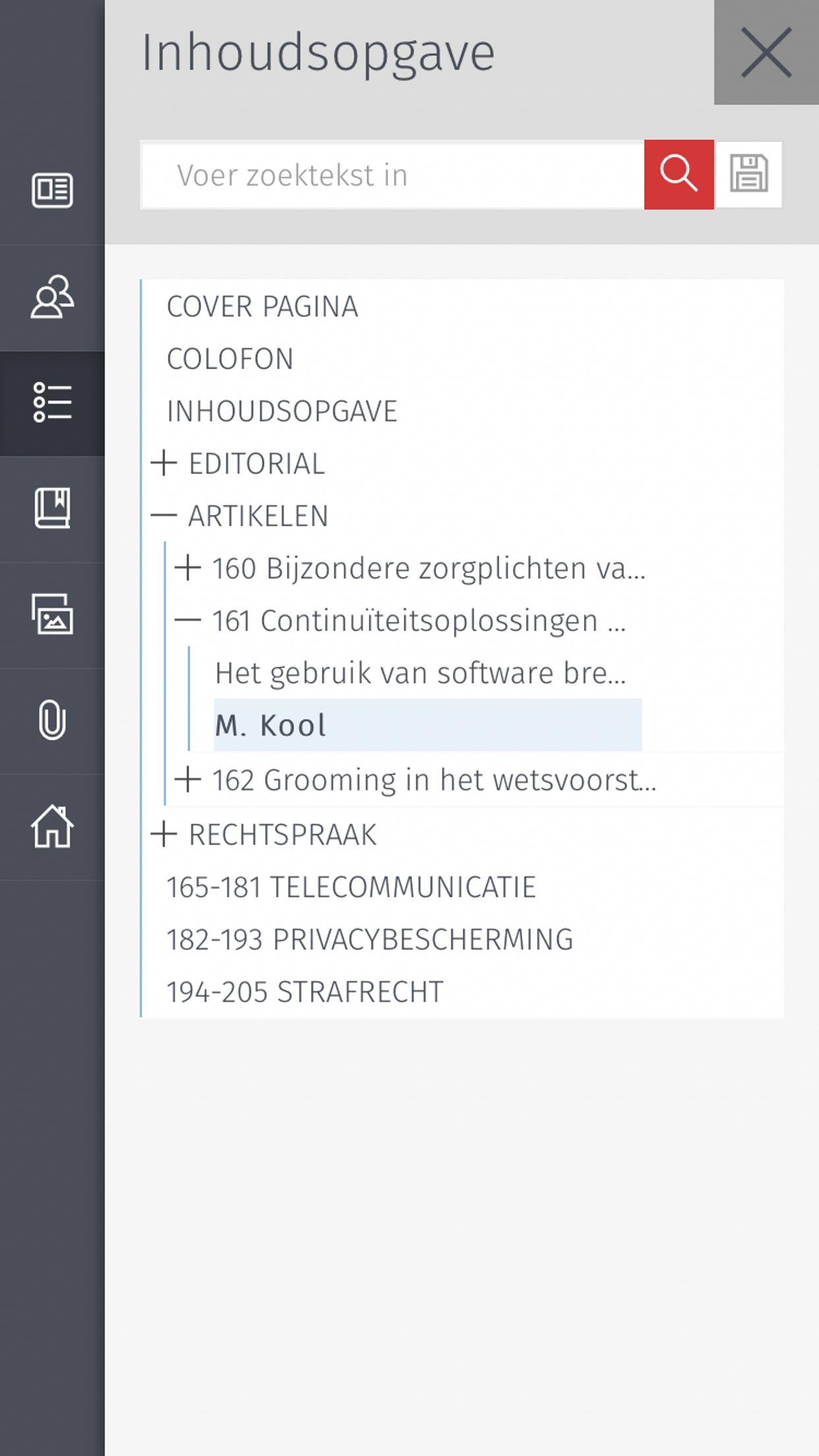Viewport: 819px width, 1456px height.
Task: Click the save floppy disk icon
Action: [x=749, y=175]
